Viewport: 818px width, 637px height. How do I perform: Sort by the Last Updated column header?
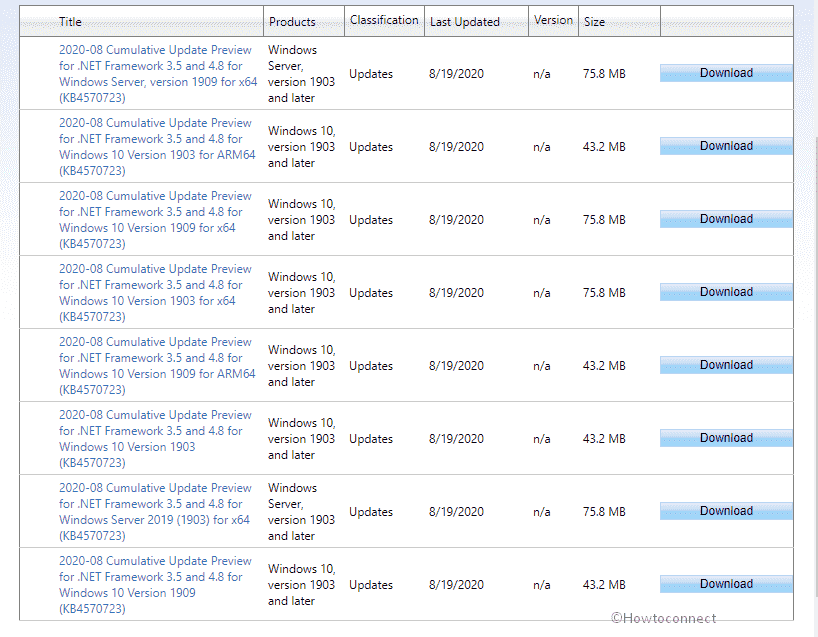click(464, 22)
